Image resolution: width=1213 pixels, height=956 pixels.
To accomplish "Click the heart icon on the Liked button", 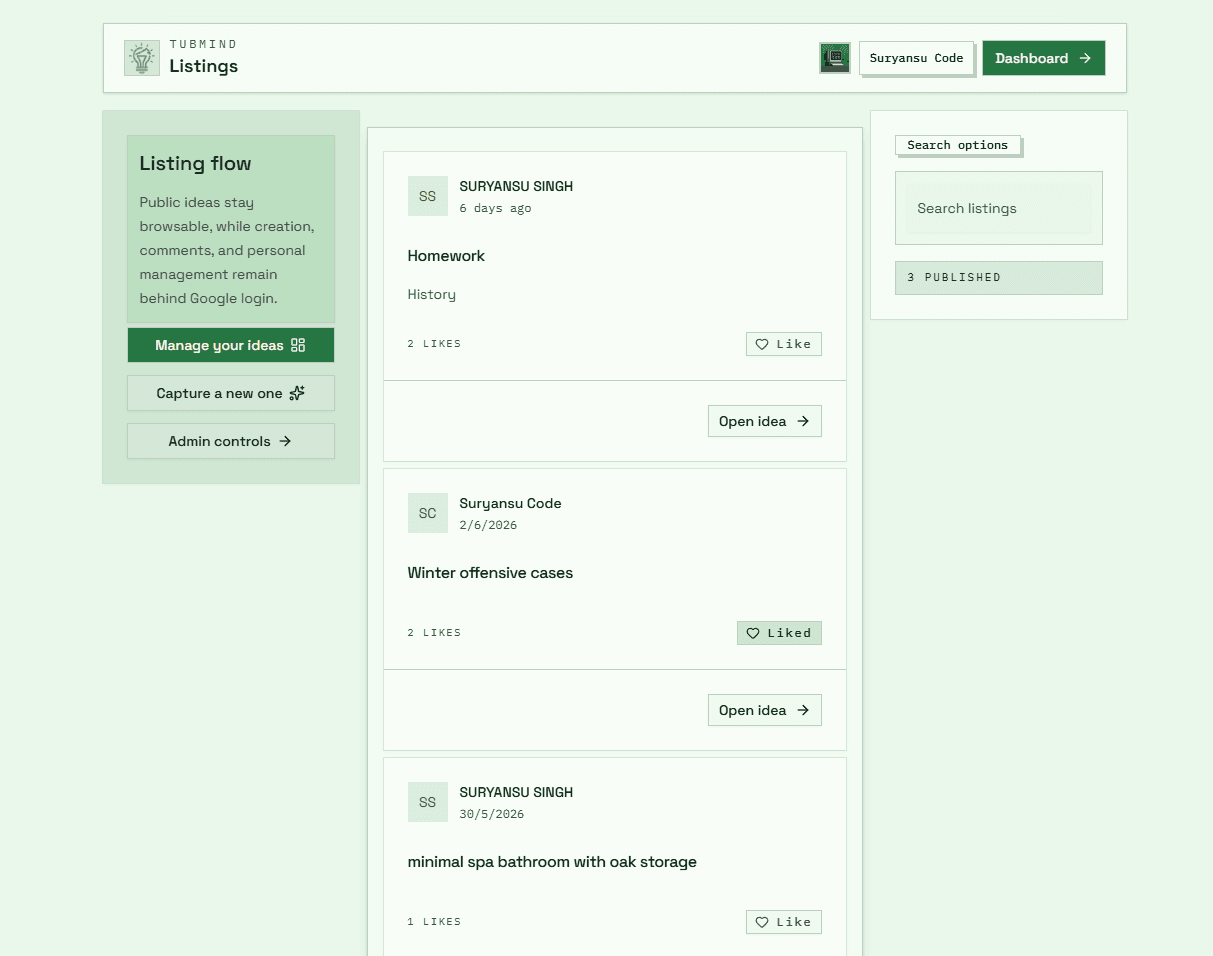I will pos(753,633).
